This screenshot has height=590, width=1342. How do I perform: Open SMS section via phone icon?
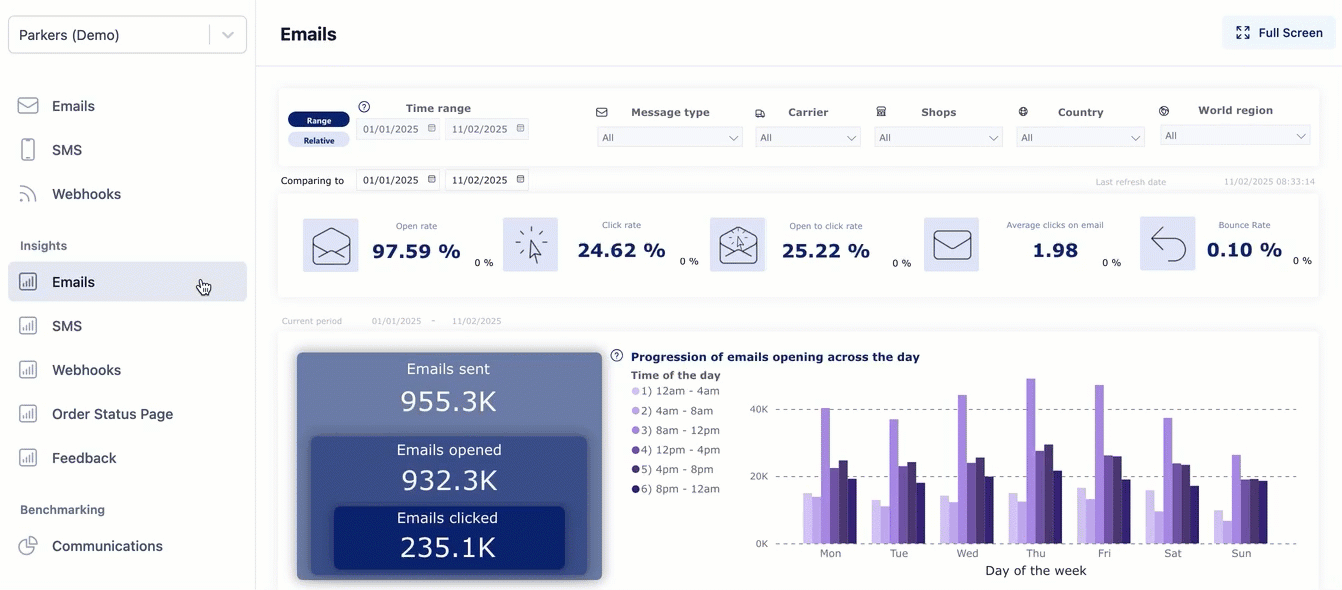[x=28, y=149]
